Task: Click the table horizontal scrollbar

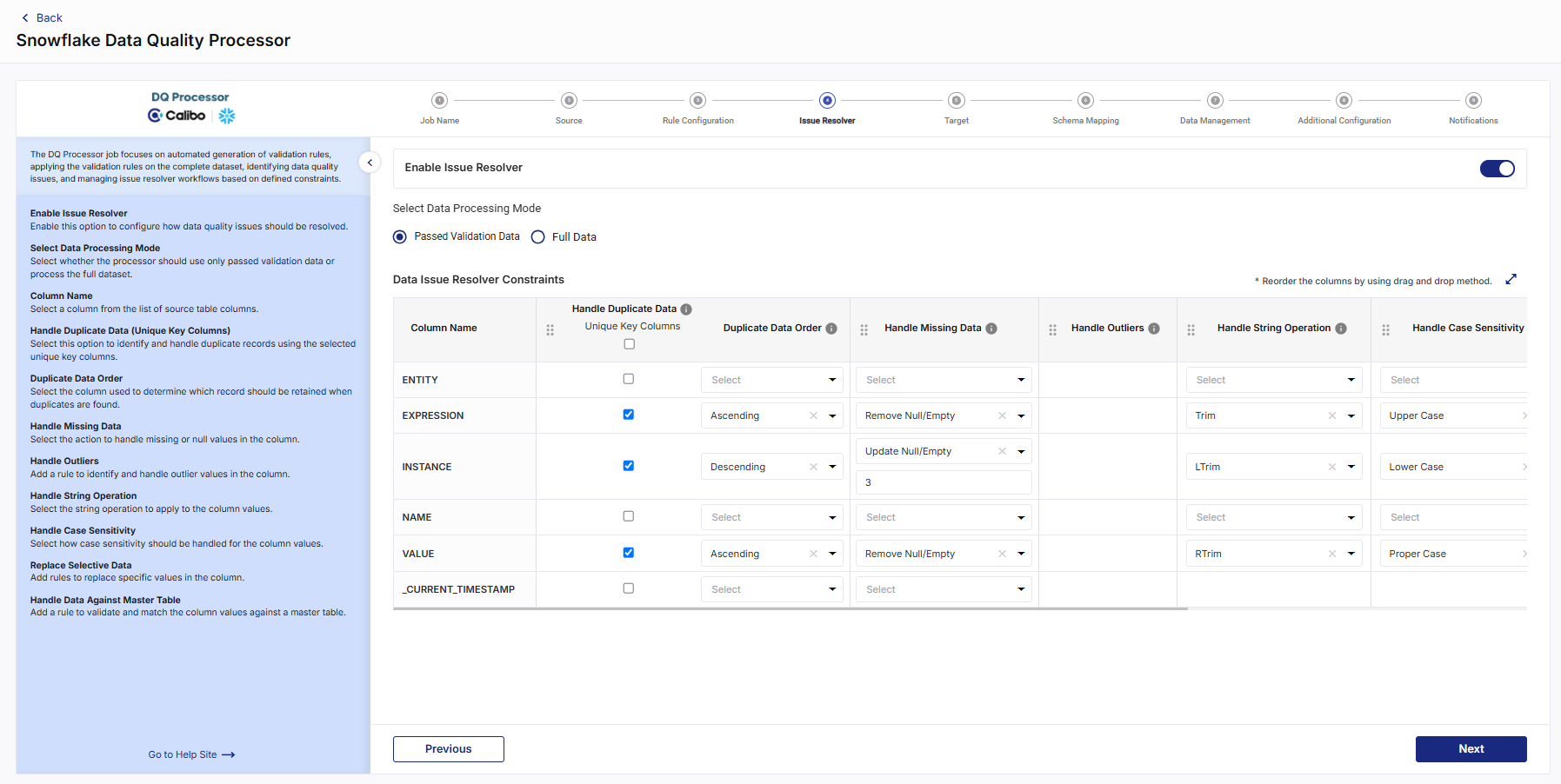Action: (791, 608)
